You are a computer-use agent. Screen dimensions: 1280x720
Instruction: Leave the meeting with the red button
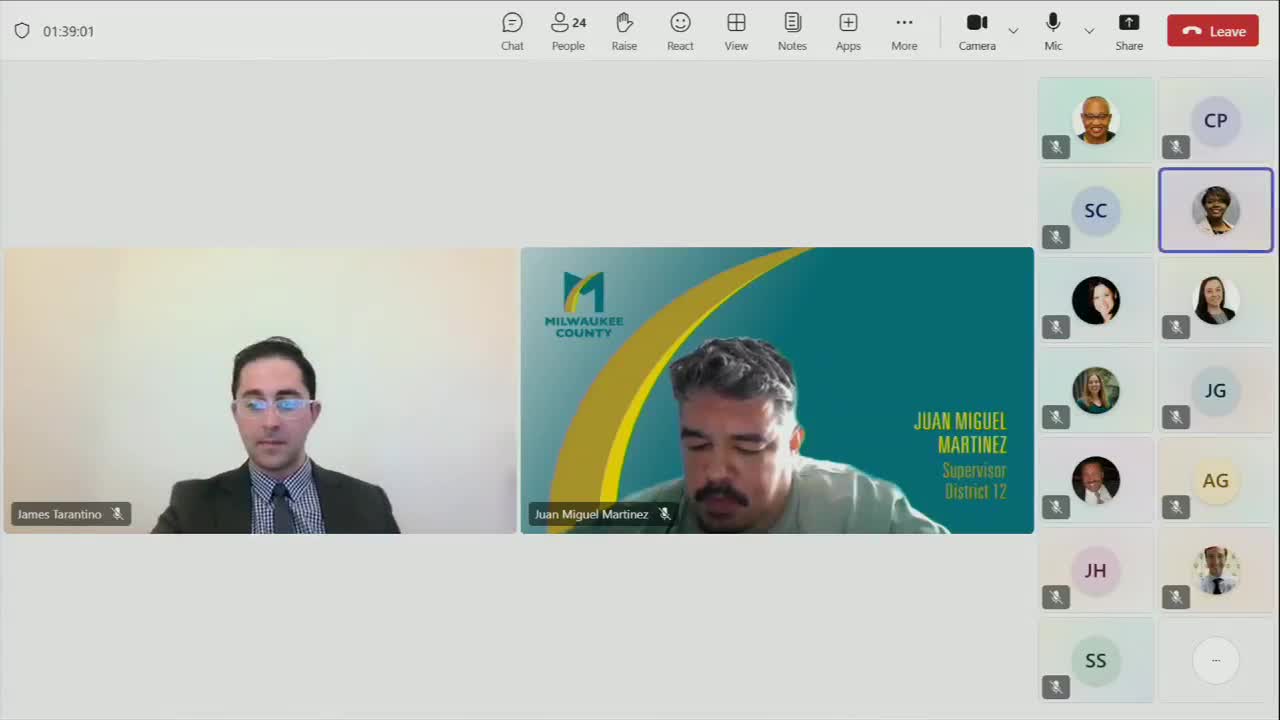click(1213, 31)
